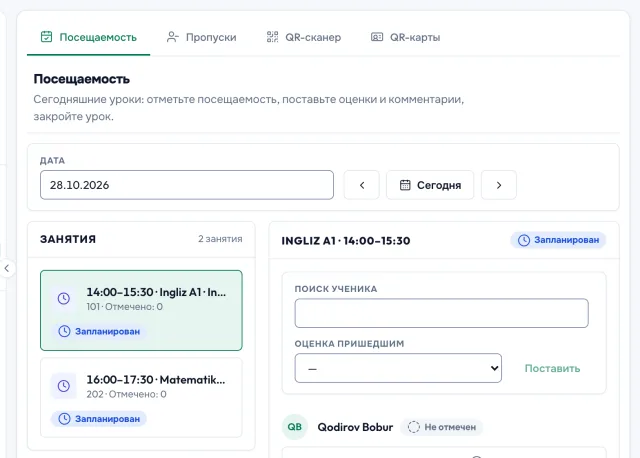Select the 14:00–15:30 Ingliz A1 lesson card
This screenshot has width=640, height=458.
(x=141, y=310)
